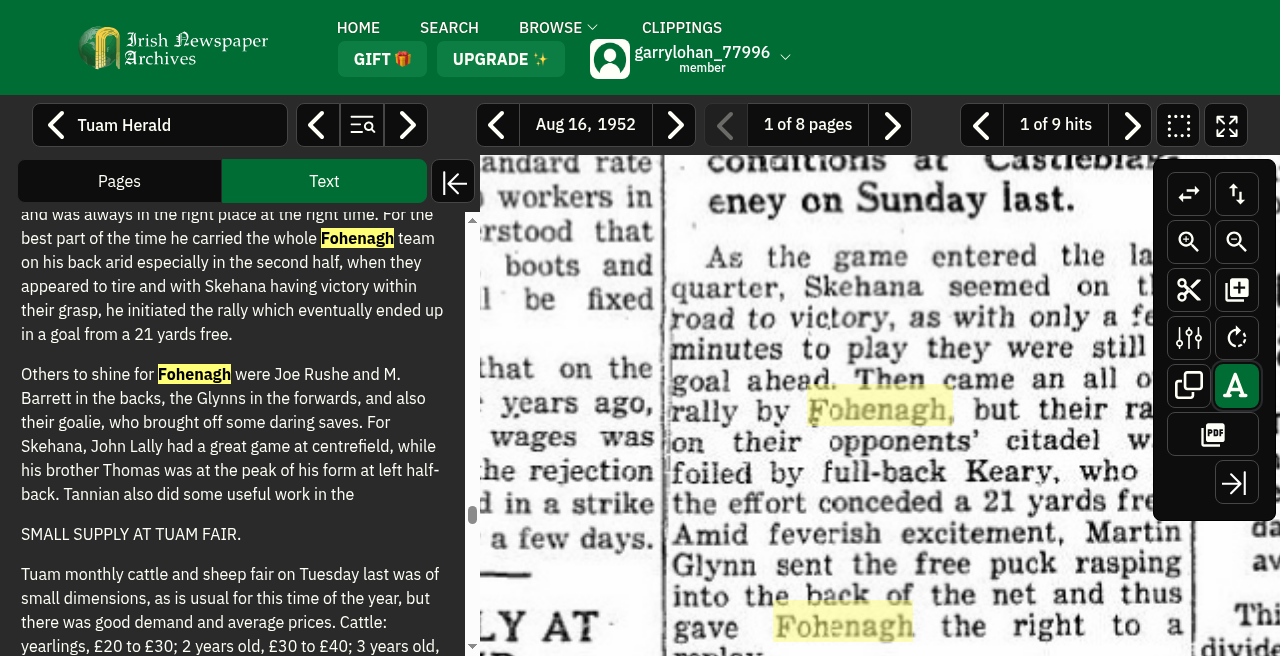Click the user avatar icon
The height and width of the screenshot is (656, 1280).
610,59
